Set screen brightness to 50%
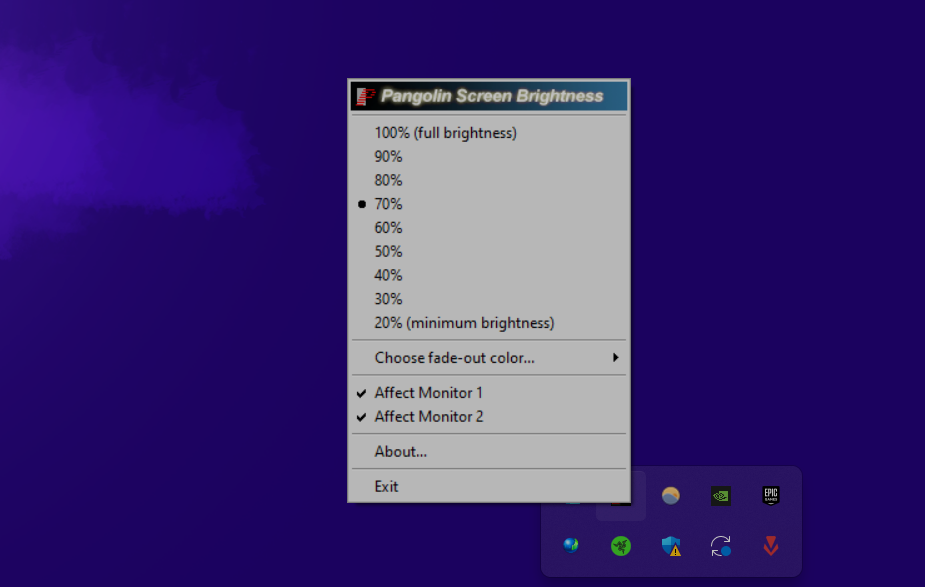Image resolution: width=925 pixels, height=587 pixels. click(388, 252)
